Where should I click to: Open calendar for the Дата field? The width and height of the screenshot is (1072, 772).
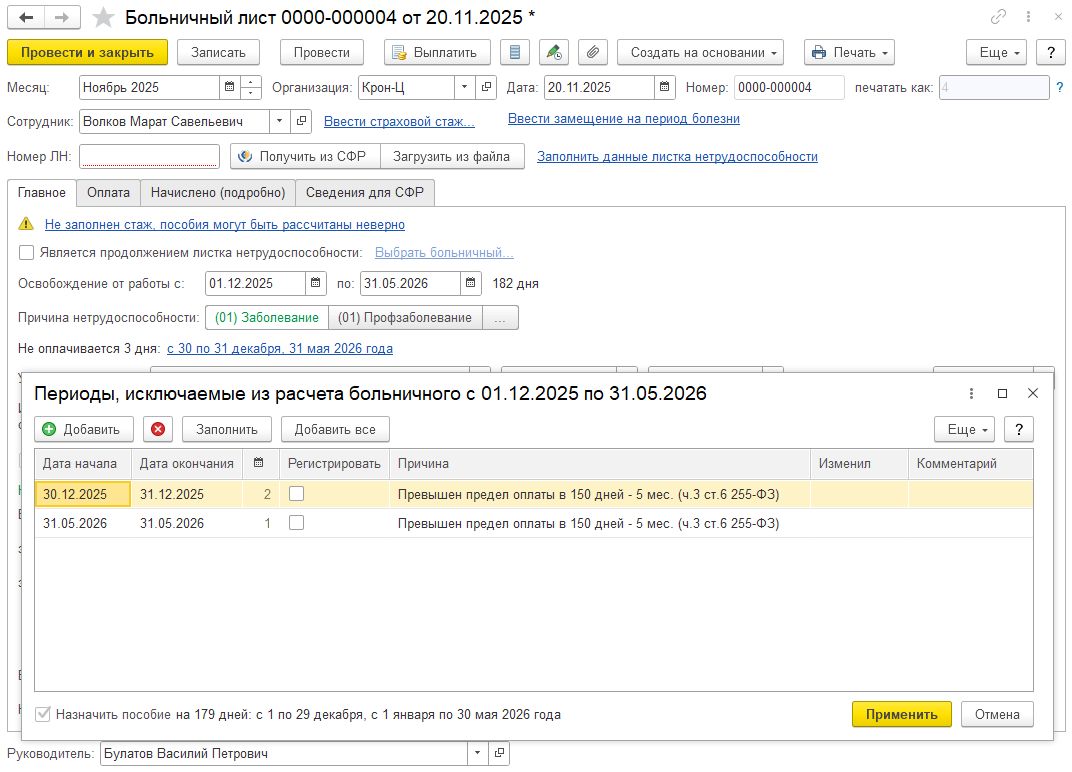pos(665,88)
